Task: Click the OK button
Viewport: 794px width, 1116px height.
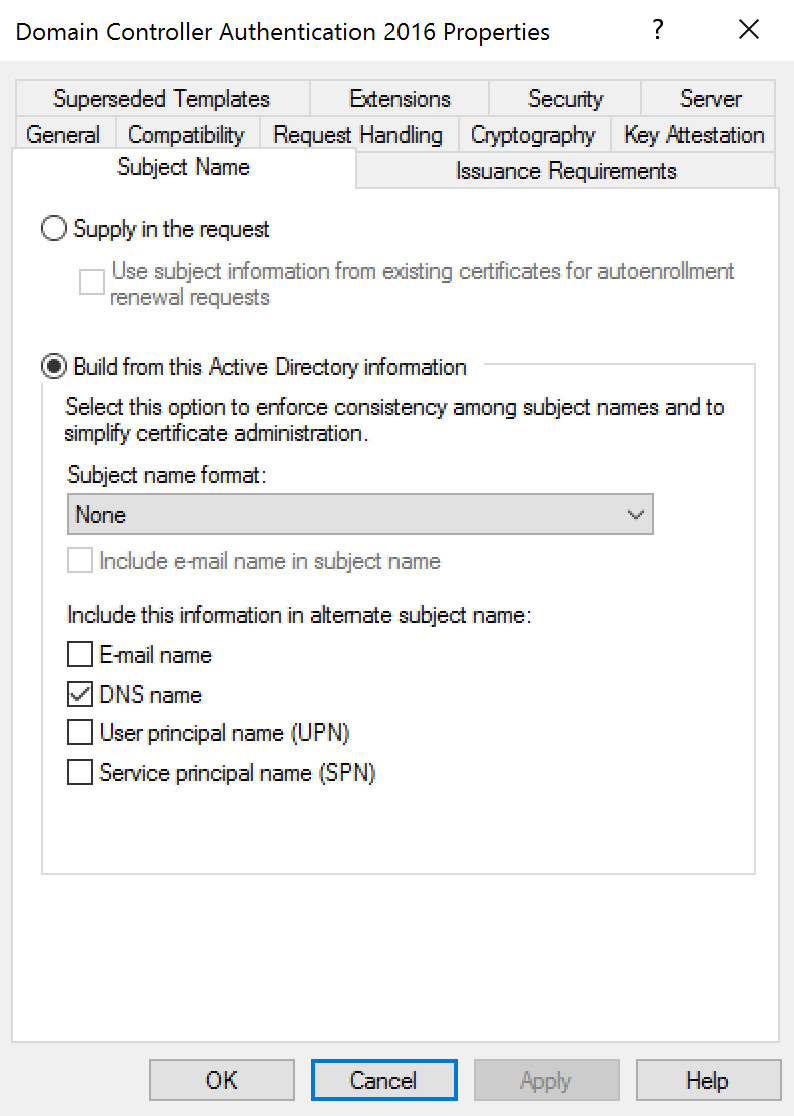Action: click(222, 1080)
